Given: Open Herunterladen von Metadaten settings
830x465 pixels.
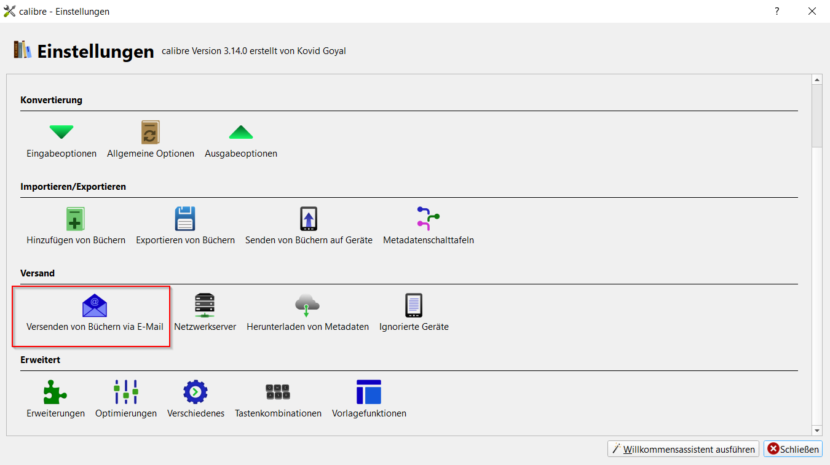Looking at the screenshot, I should pyautogui.click(x=308, y=314).
